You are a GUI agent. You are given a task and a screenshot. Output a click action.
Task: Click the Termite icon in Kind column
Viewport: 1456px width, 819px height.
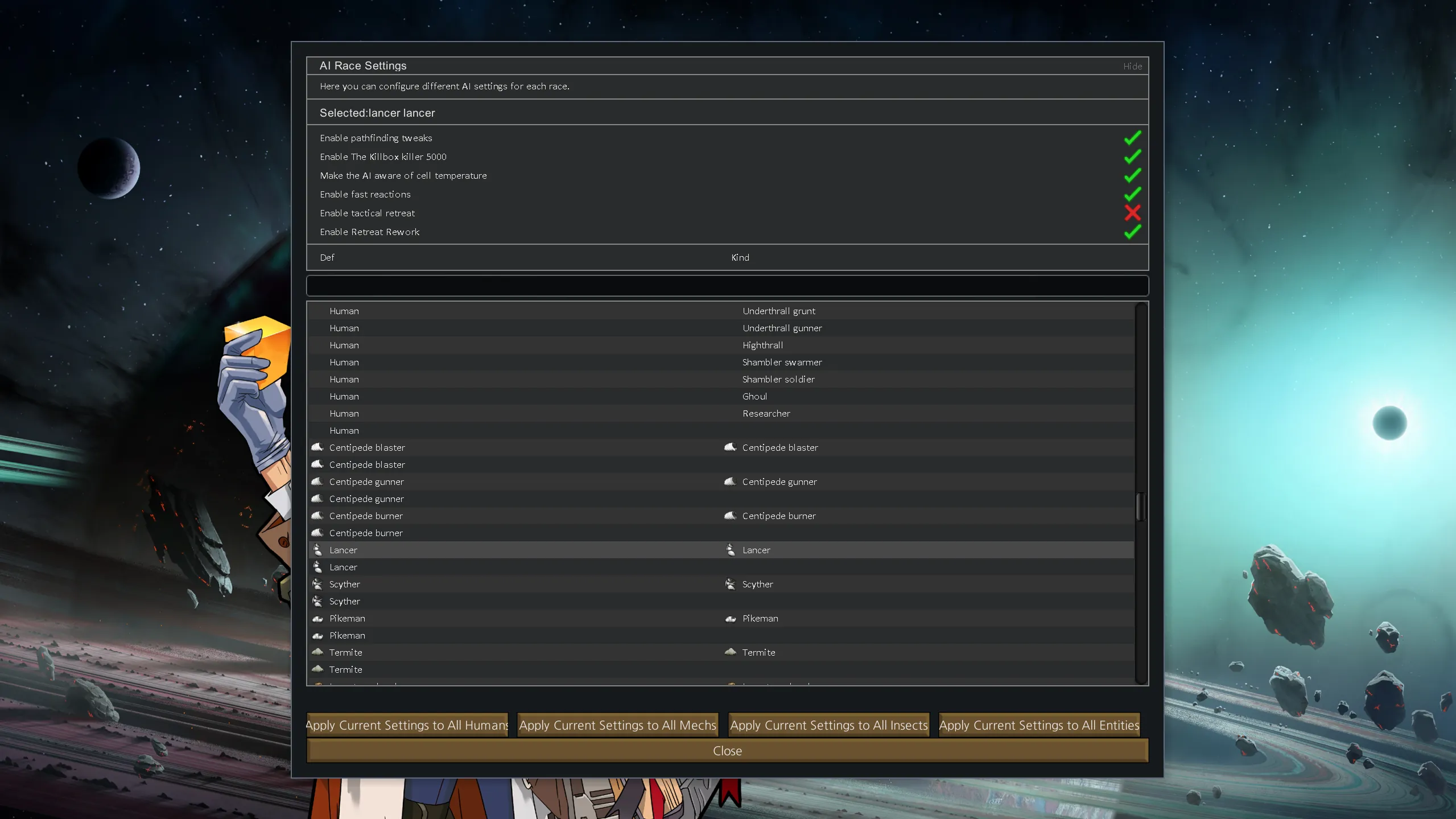click(730, 652)
